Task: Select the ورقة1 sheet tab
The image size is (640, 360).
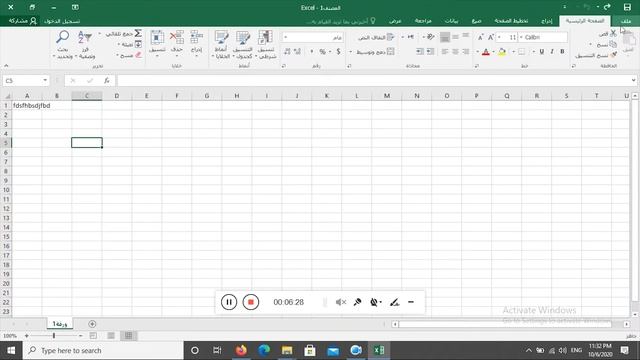Action: [x=60, y=324]
